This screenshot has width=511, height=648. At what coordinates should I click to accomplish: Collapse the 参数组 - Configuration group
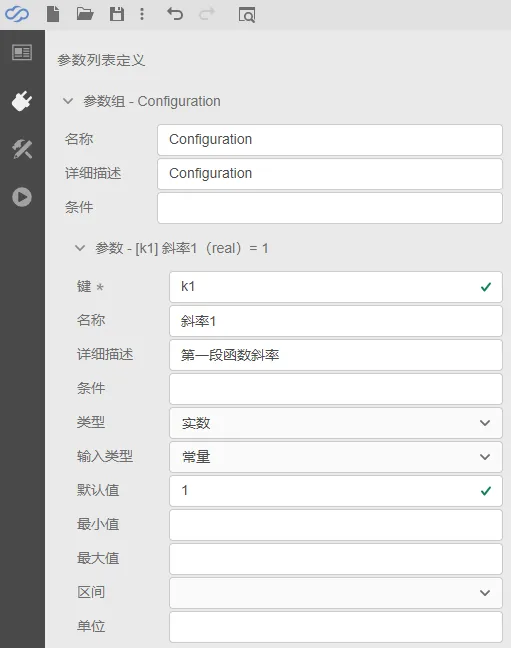coord(68,101)
